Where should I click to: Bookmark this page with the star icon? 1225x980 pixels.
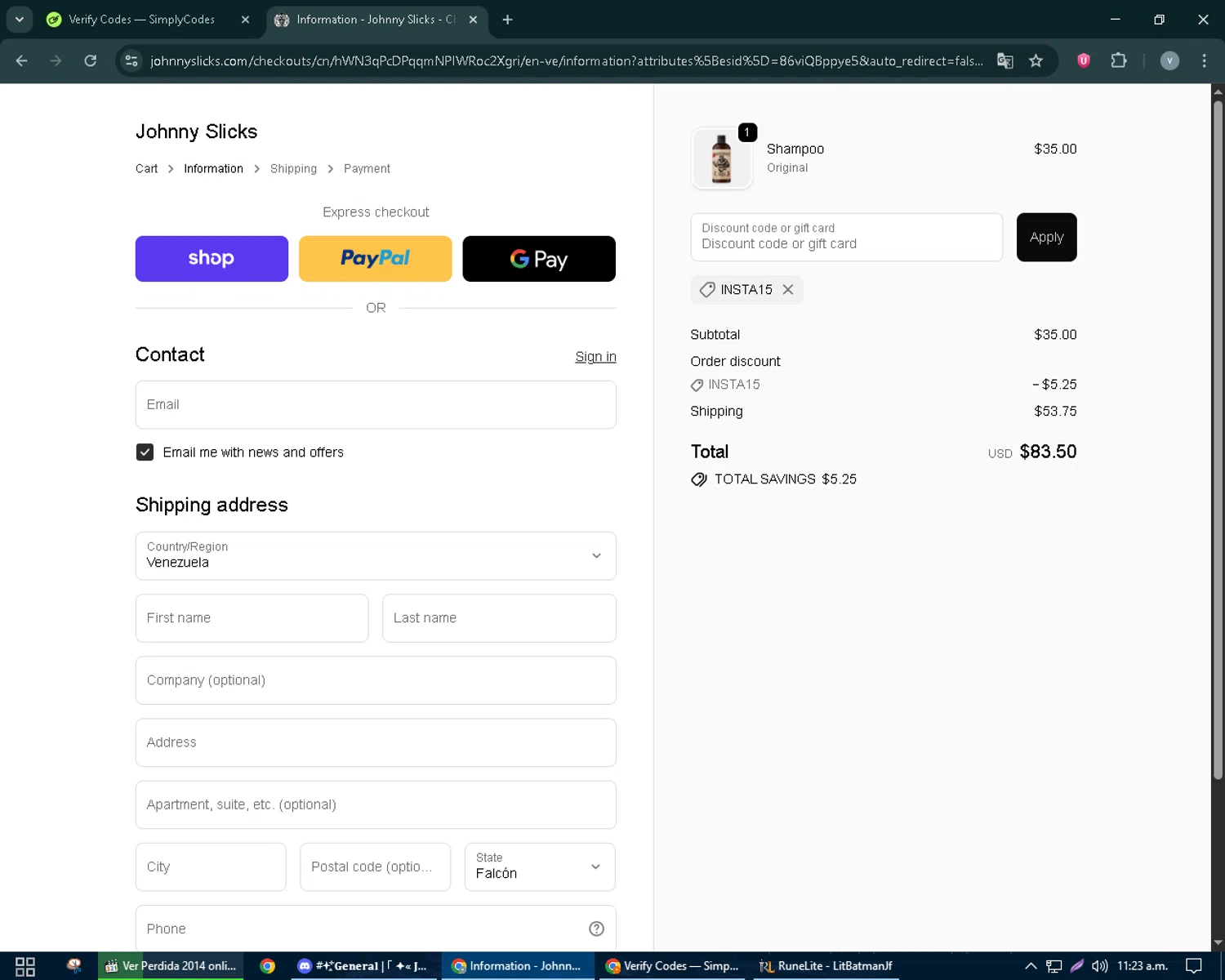[x=1036, y=60]
